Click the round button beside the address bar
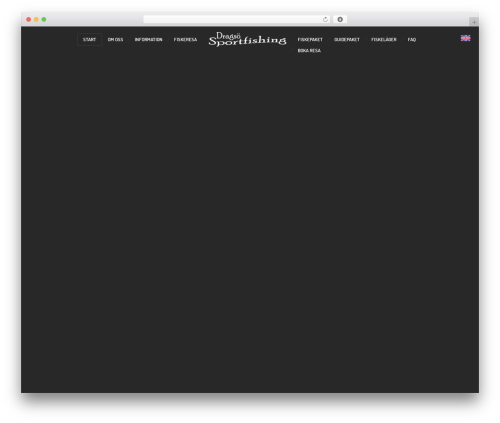This screenshot has width=500, height=423. tap(340, 19)
